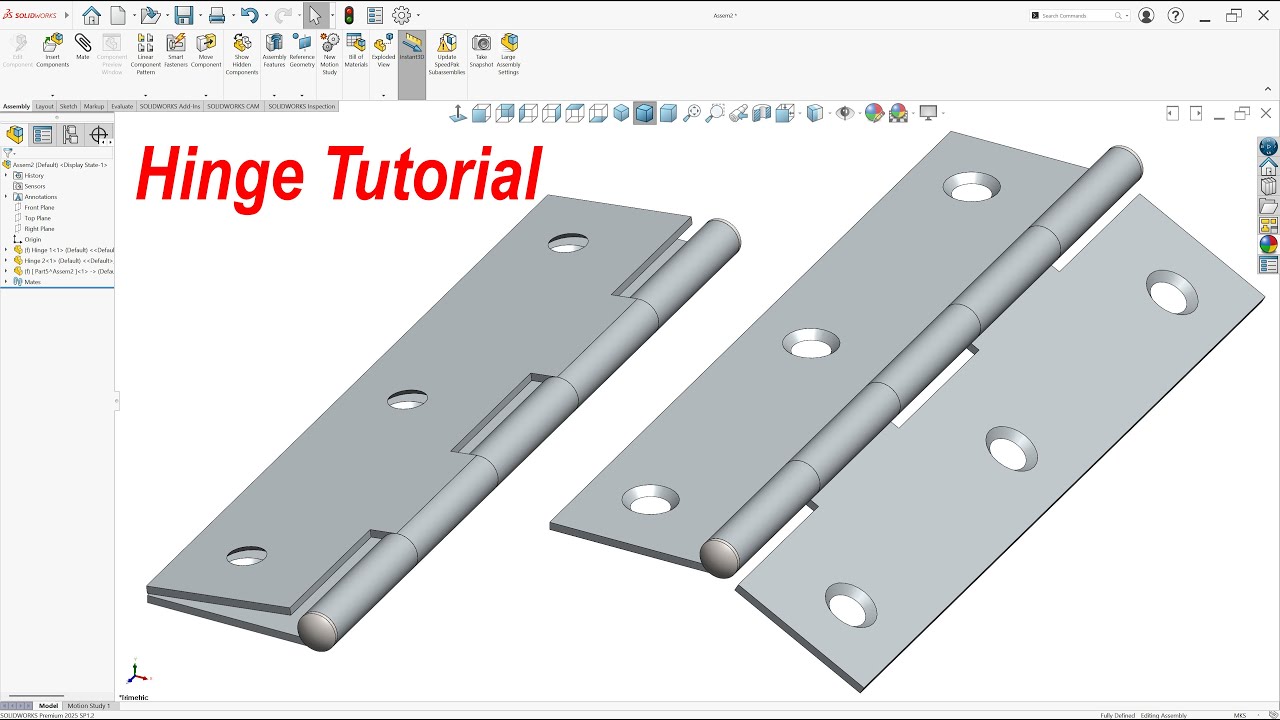Viewport: 1280px width, 720px height.
Task: Choose Linear Component Pattern
Action: point(146,54)
